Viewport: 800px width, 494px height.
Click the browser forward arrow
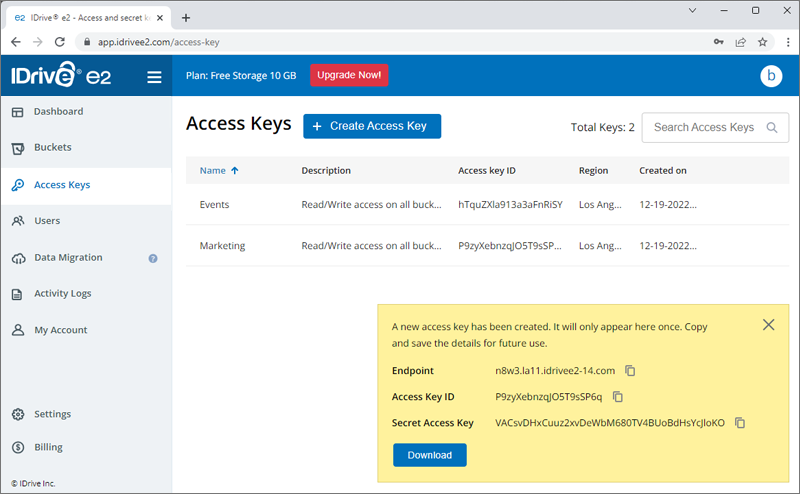tap(38, 42)
